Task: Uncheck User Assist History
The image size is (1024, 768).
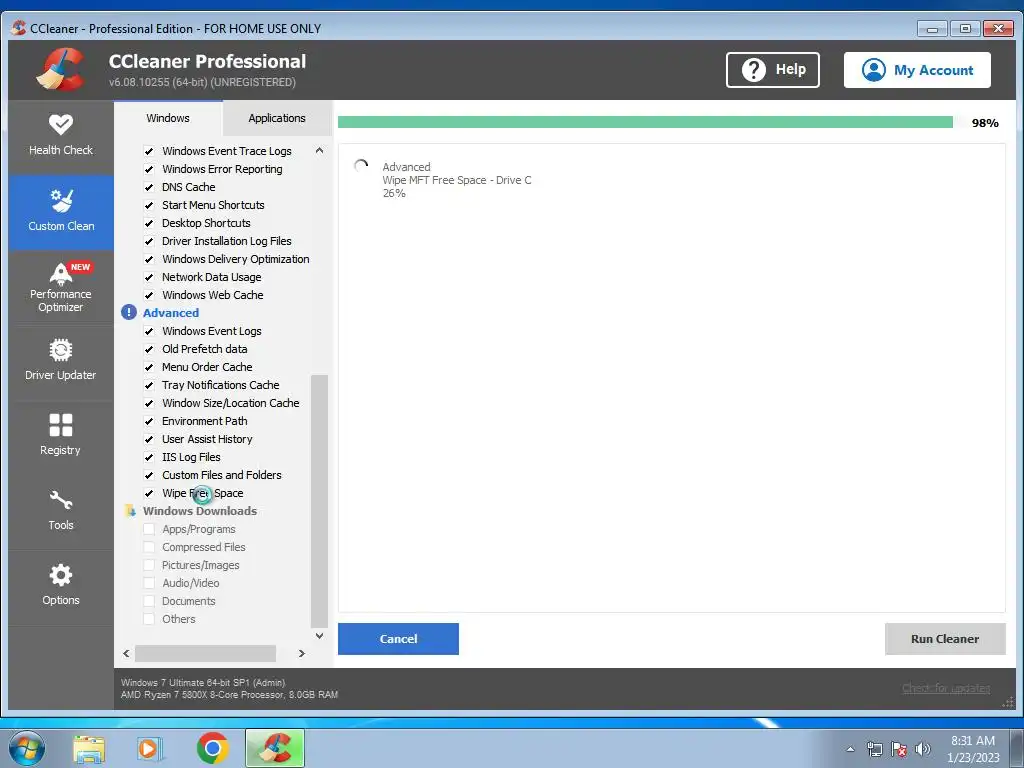Action: (x=149, y=439)
